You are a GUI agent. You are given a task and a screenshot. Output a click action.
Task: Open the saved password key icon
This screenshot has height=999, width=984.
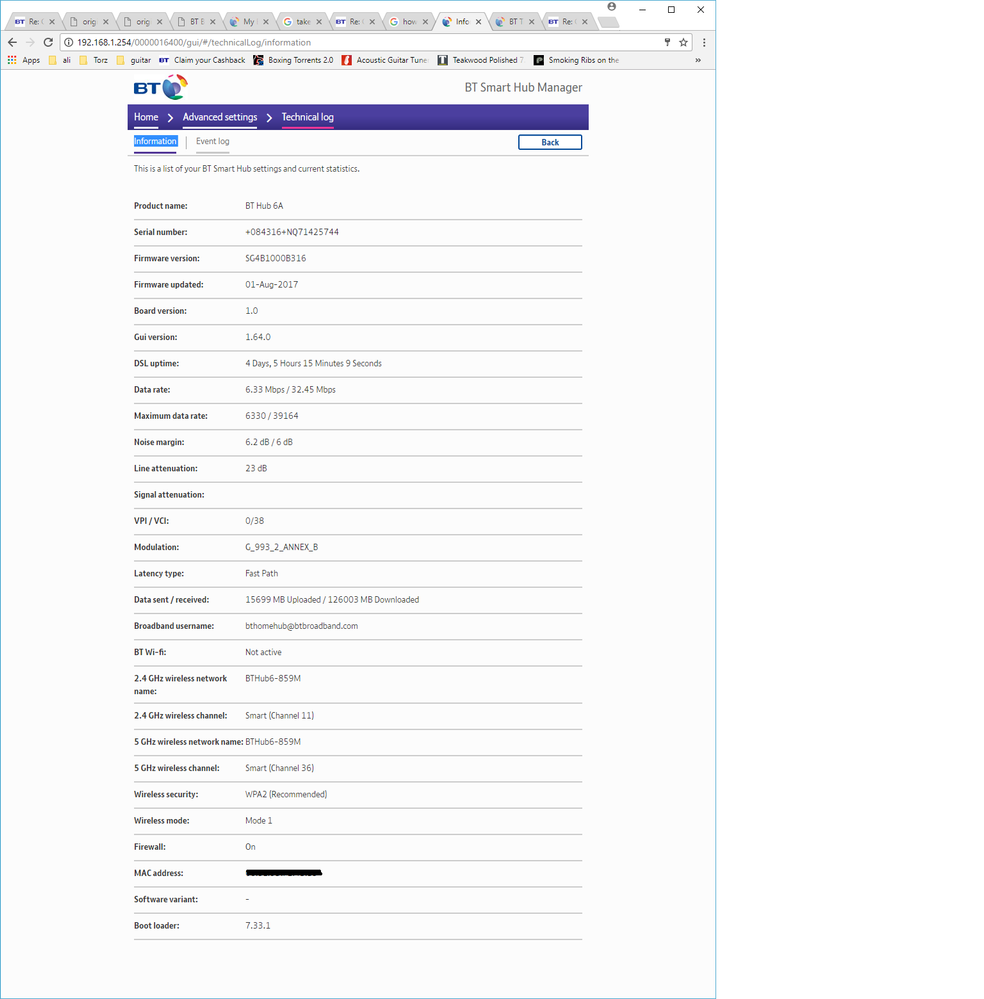(667, 42)
